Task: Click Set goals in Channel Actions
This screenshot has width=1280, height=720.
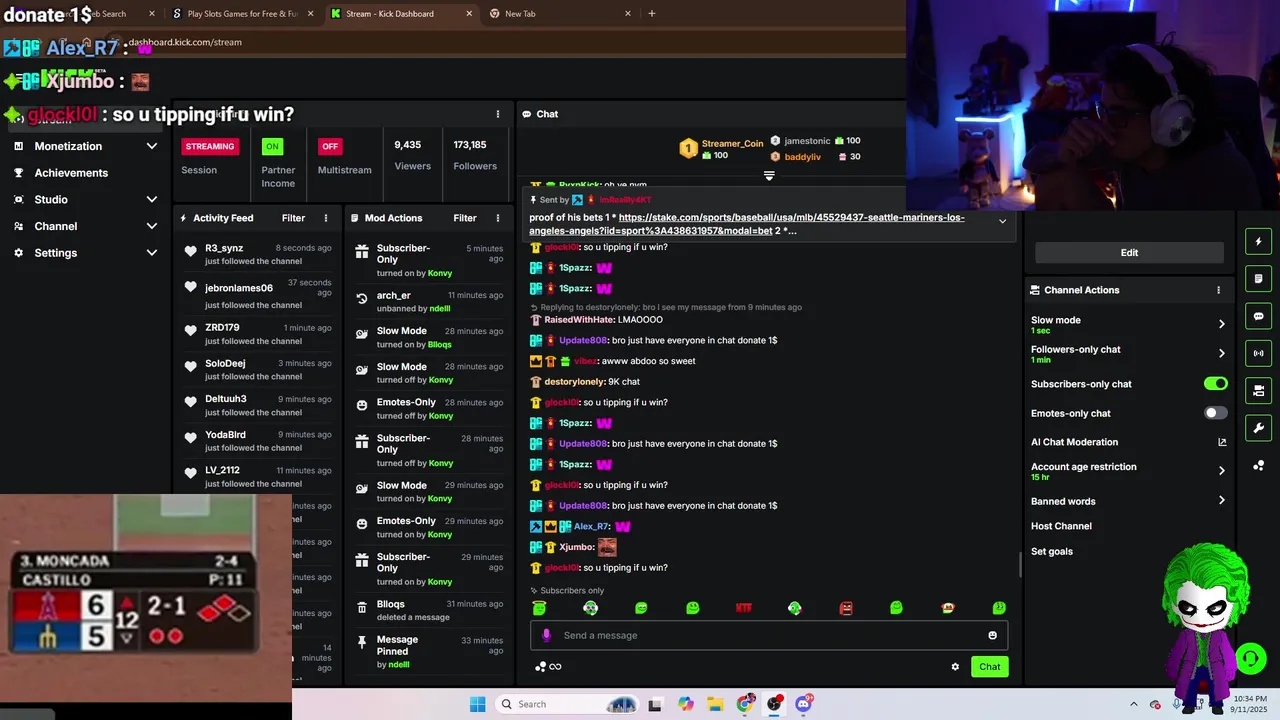Action: (1052, 552)
